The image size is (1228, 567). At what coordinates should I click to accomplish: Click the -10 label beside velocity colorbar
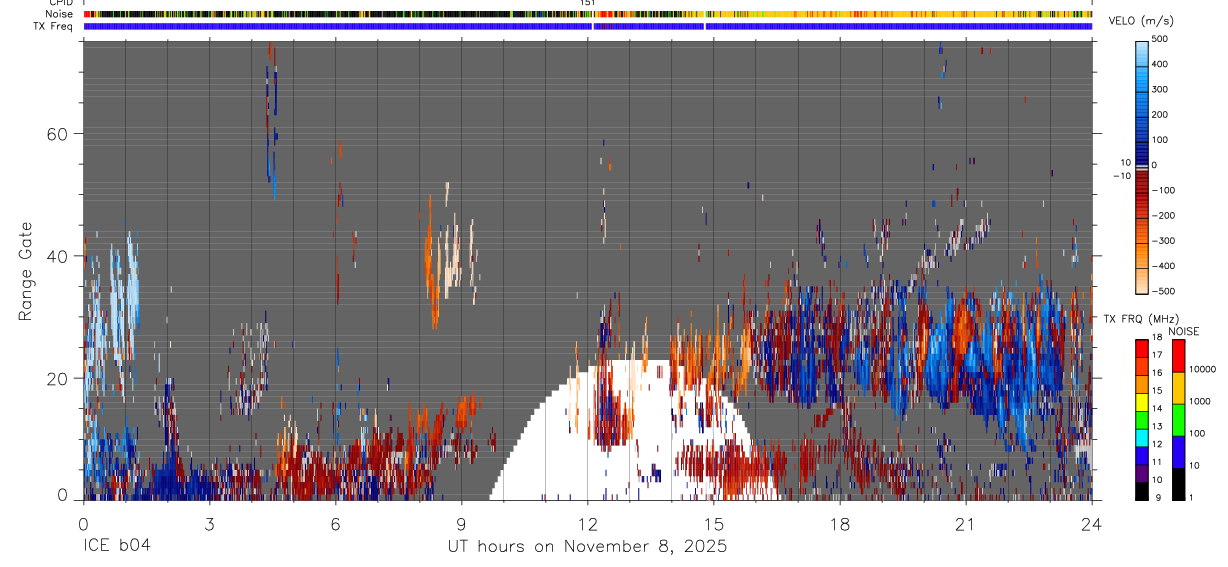pos(1123,176)
